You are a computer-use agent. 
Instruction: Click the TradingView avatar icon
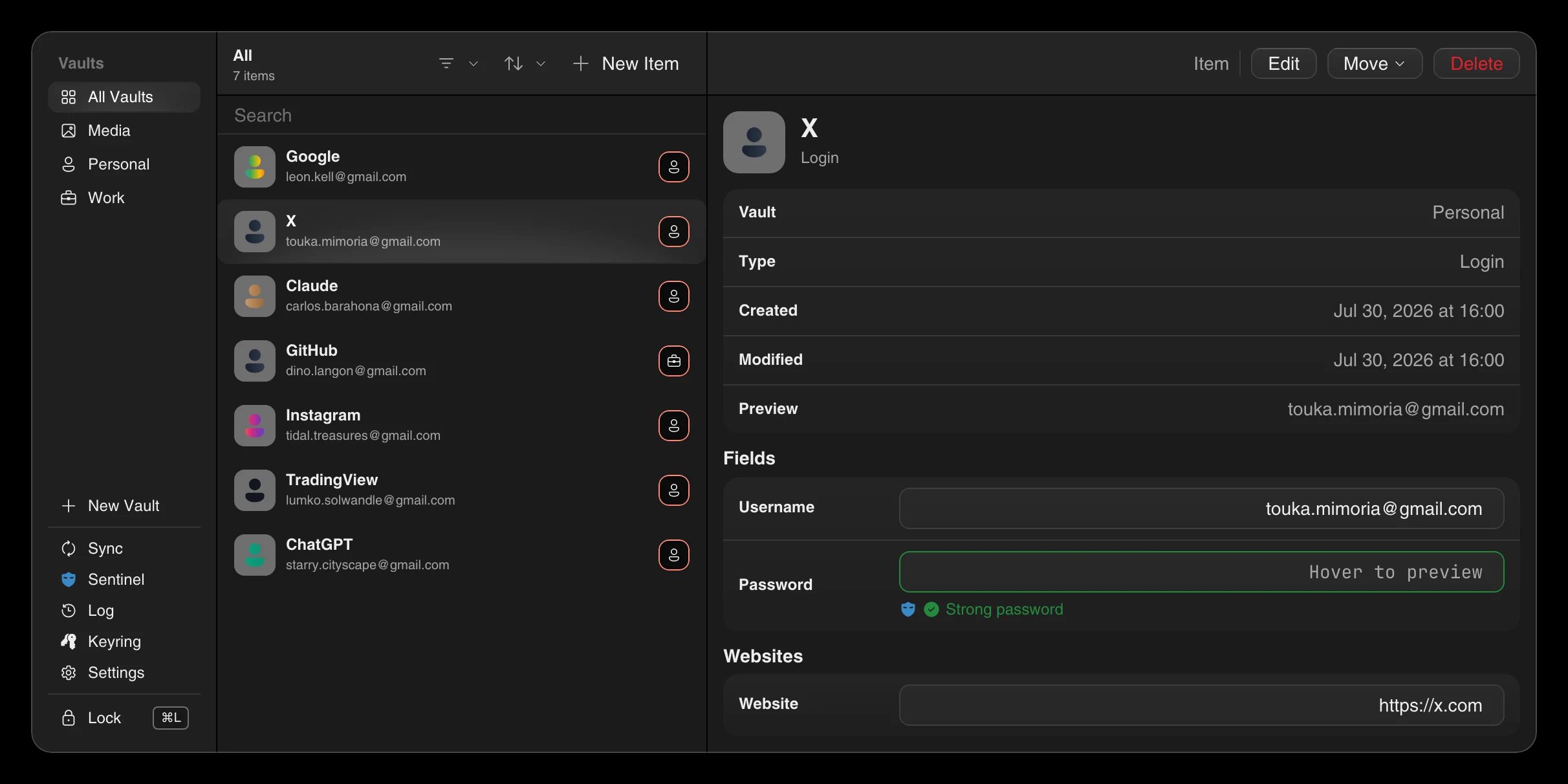click(x=255, y=490)
